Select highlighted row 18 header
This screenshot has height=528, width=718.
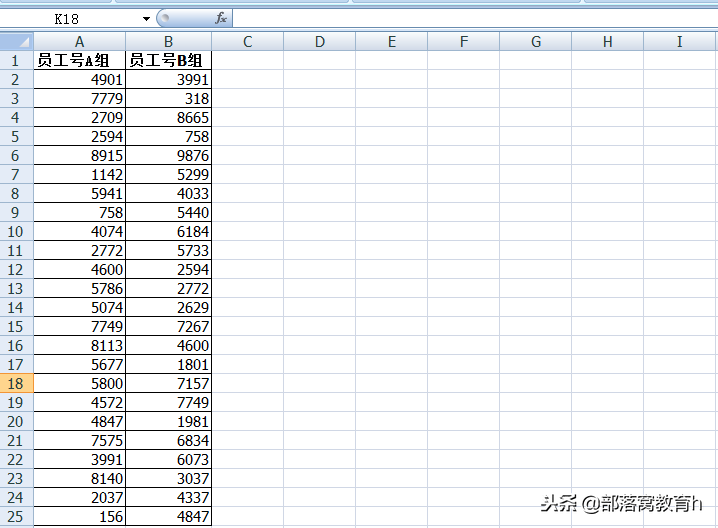pyautogui.click(x=16, y=383)
